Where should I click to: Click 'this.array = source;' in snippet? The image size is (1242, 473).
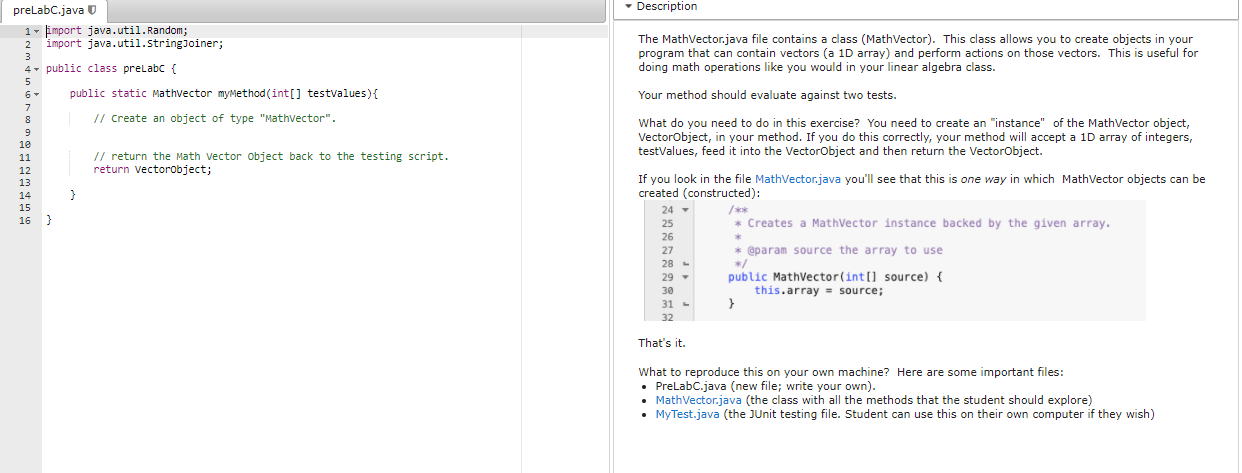[819, 289]
